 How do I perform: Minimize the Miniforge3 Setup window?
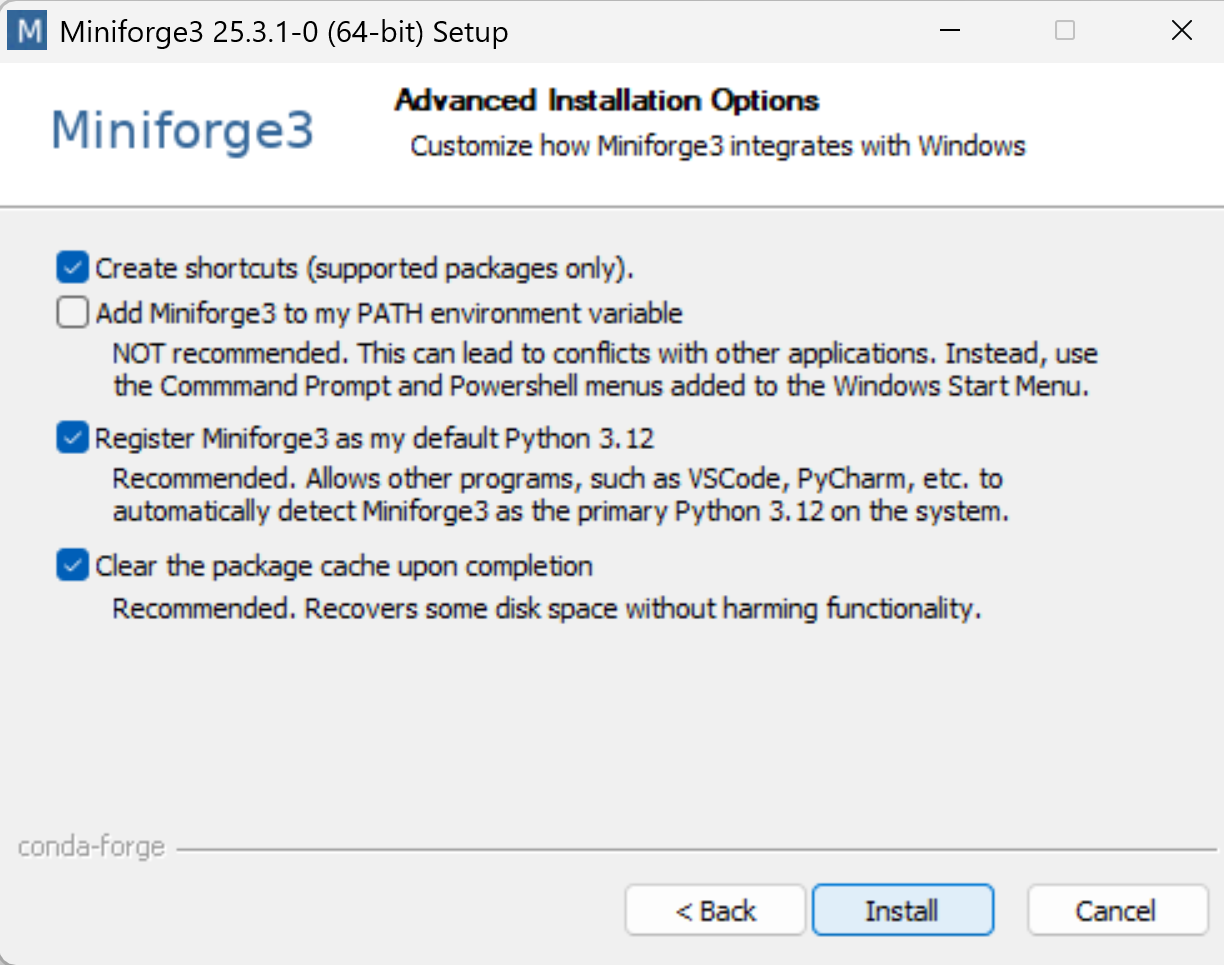coord(948,31)
